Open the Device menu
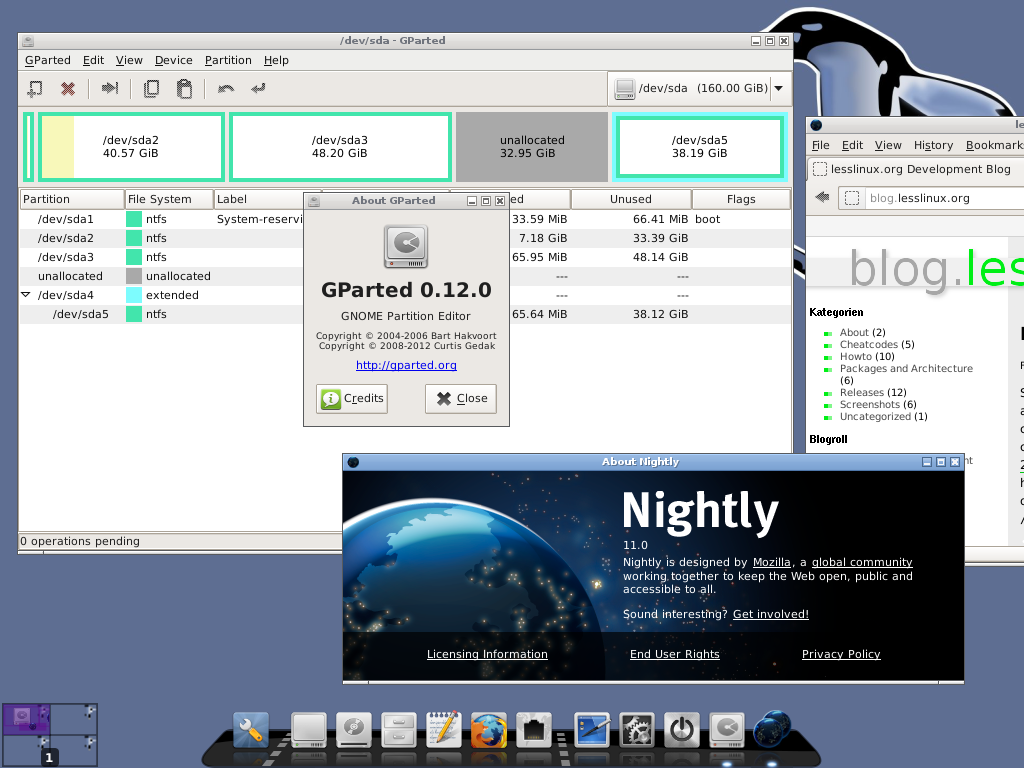This screenshot has width=1024, height=768. tap(174, 60)
